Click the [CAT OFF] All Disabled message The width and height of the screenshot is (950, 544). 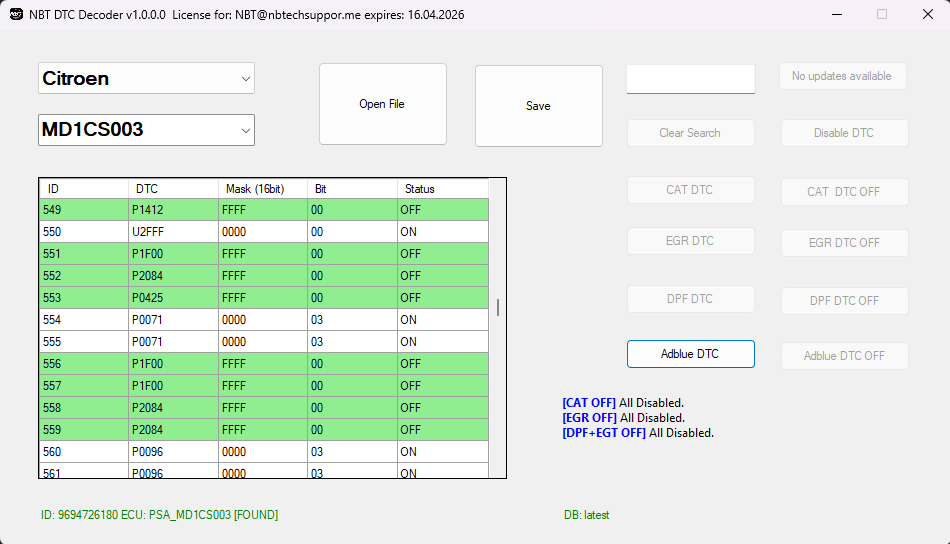coord(623,403)
